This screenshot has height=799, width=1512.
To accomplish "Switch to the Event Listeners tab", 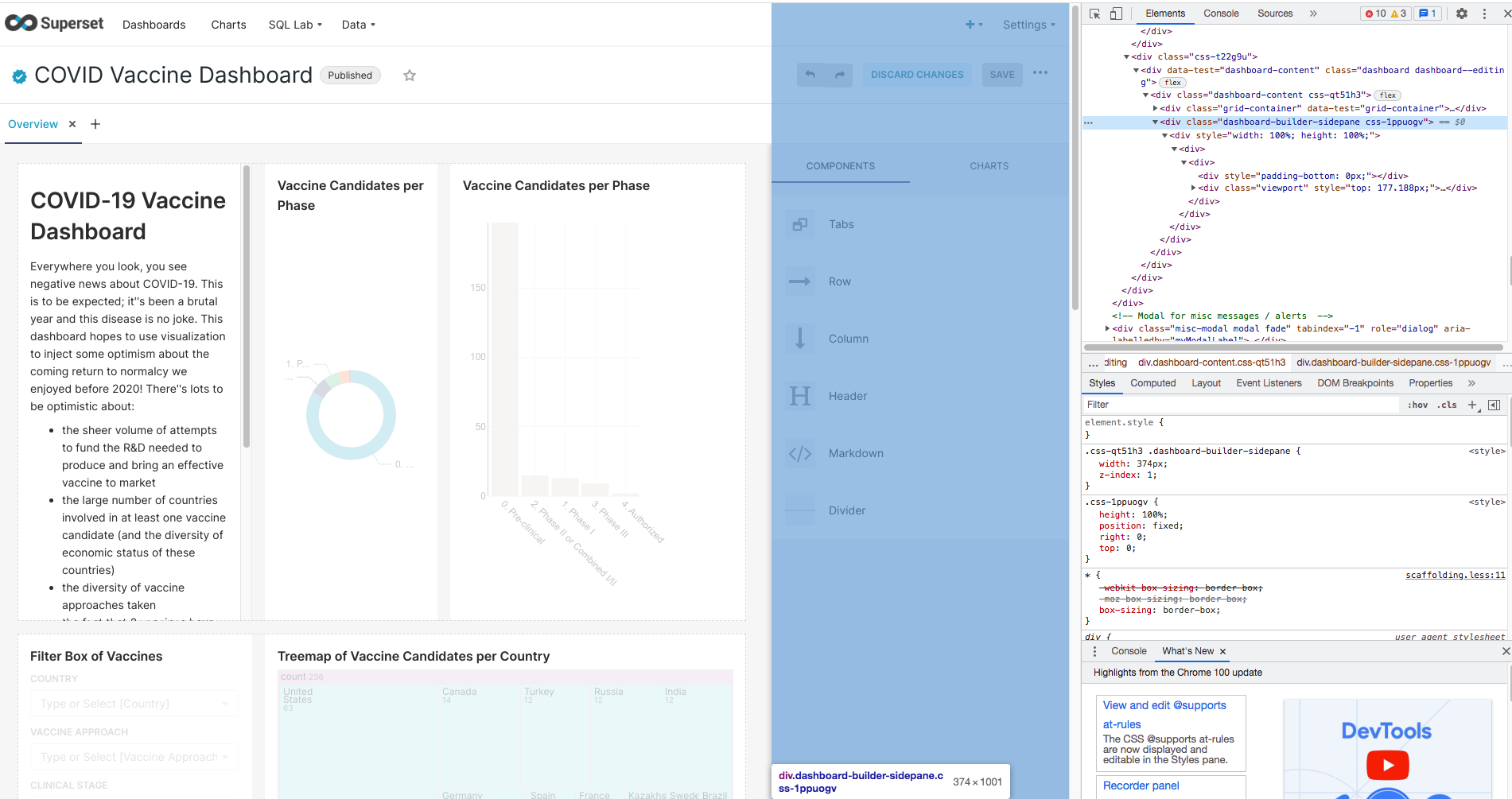I will (1269, 383).
